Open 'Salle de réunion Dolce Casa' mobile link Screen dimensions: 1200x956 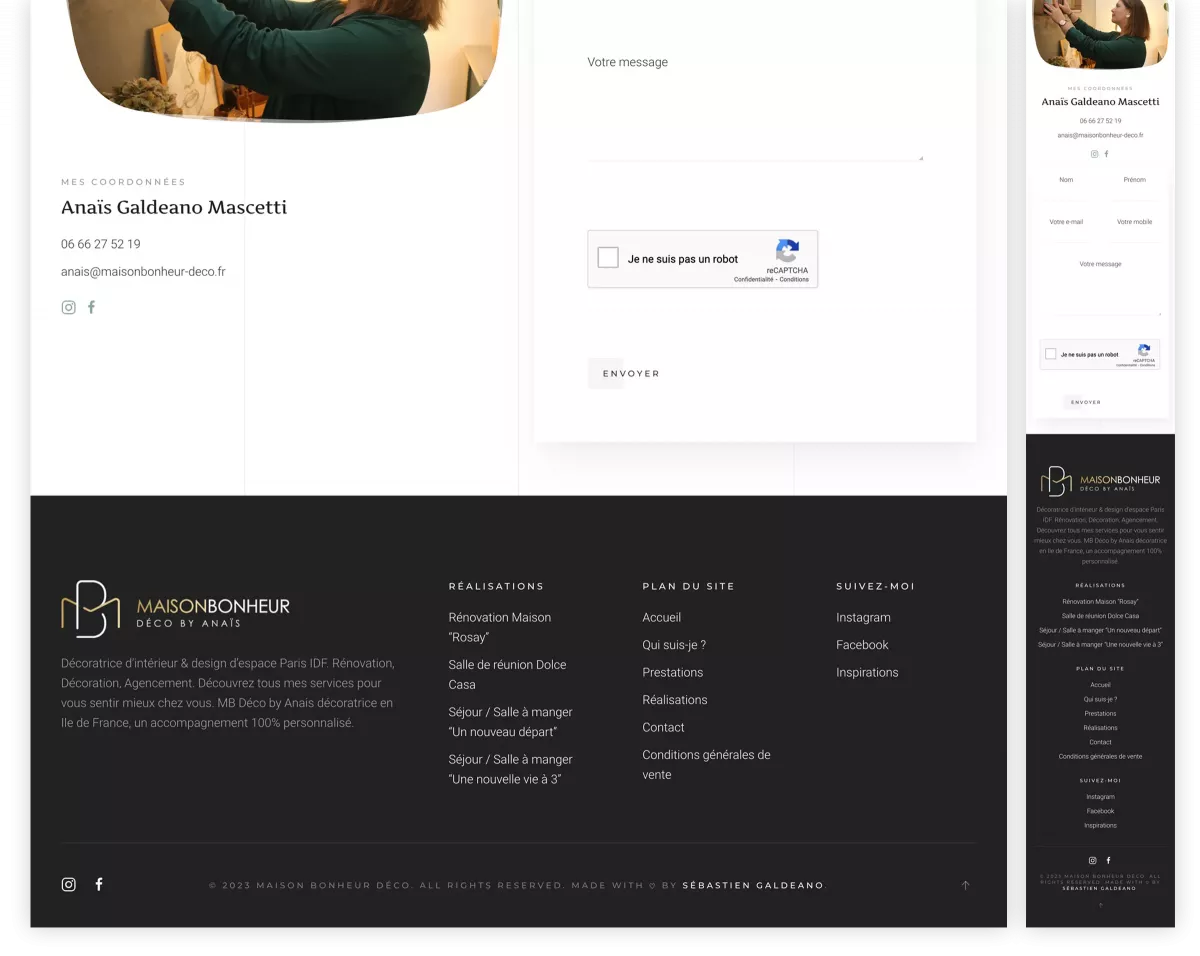click(1100, 616)
